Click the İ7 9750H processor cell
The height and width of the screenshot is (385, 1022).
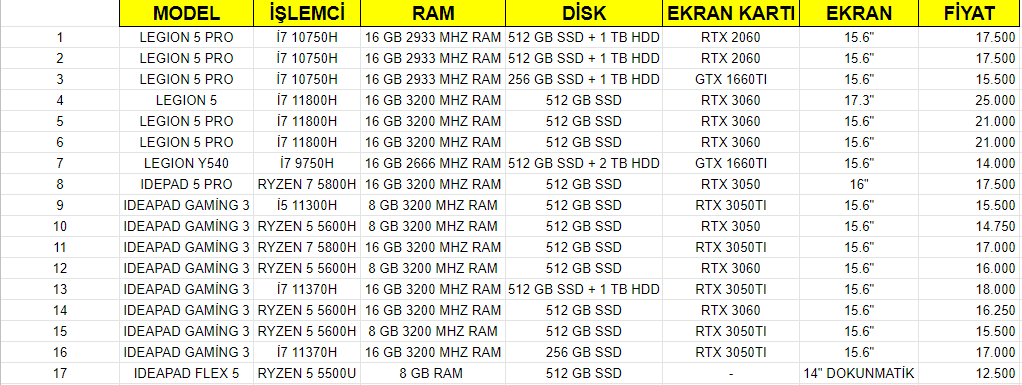(x=307, y=163)
